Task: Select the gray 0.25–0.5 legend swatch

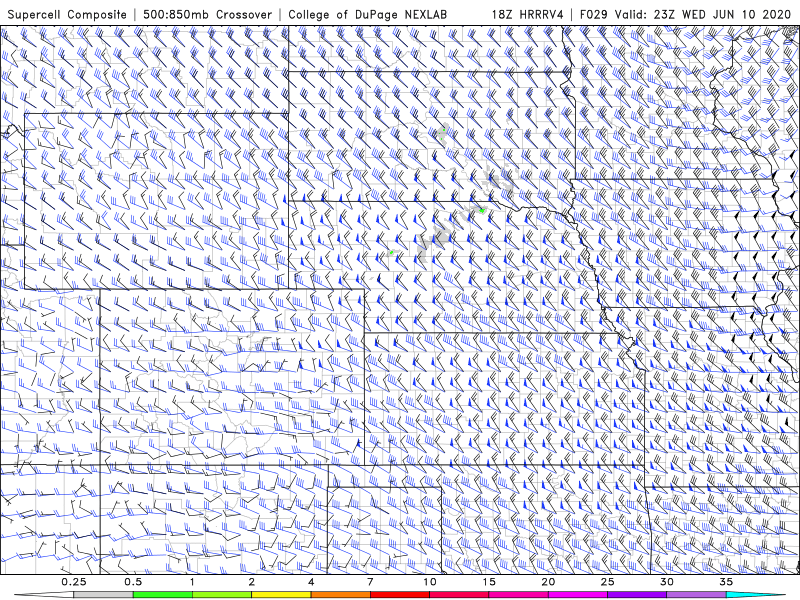Action: tap(103, 595)
